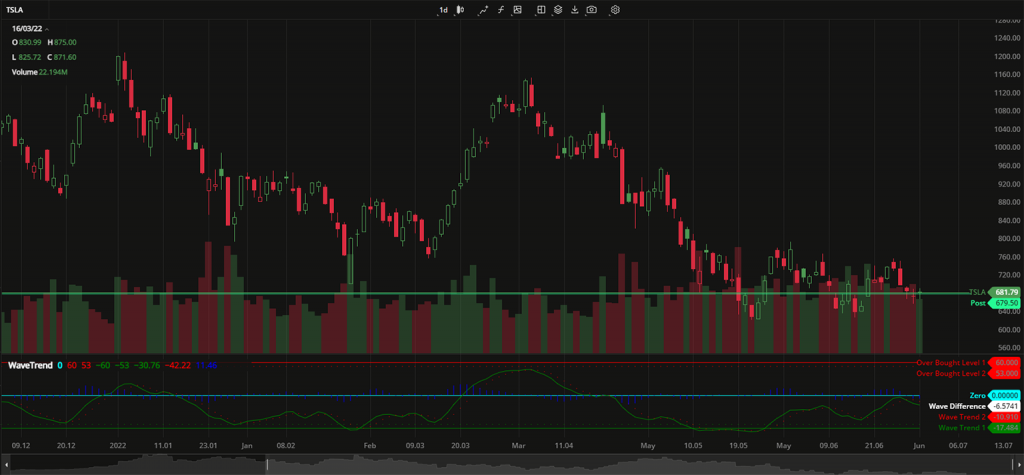Image resolution: width=1024 pixels, height=475 pixels.
Task: Click the Jun date axis label
Action: tap(920, 446)
